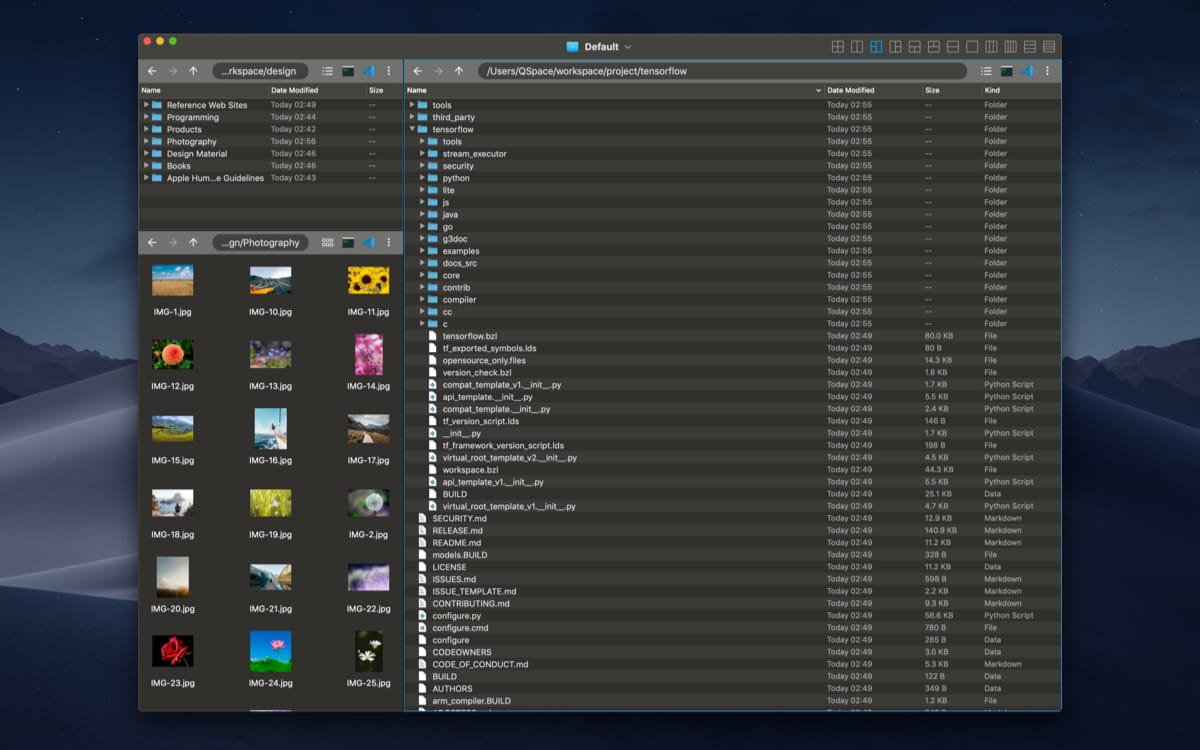This screenshot has height=750, width=1200.
Task: Toggle icon grid view in Photography pane
Action: (328, 242)
